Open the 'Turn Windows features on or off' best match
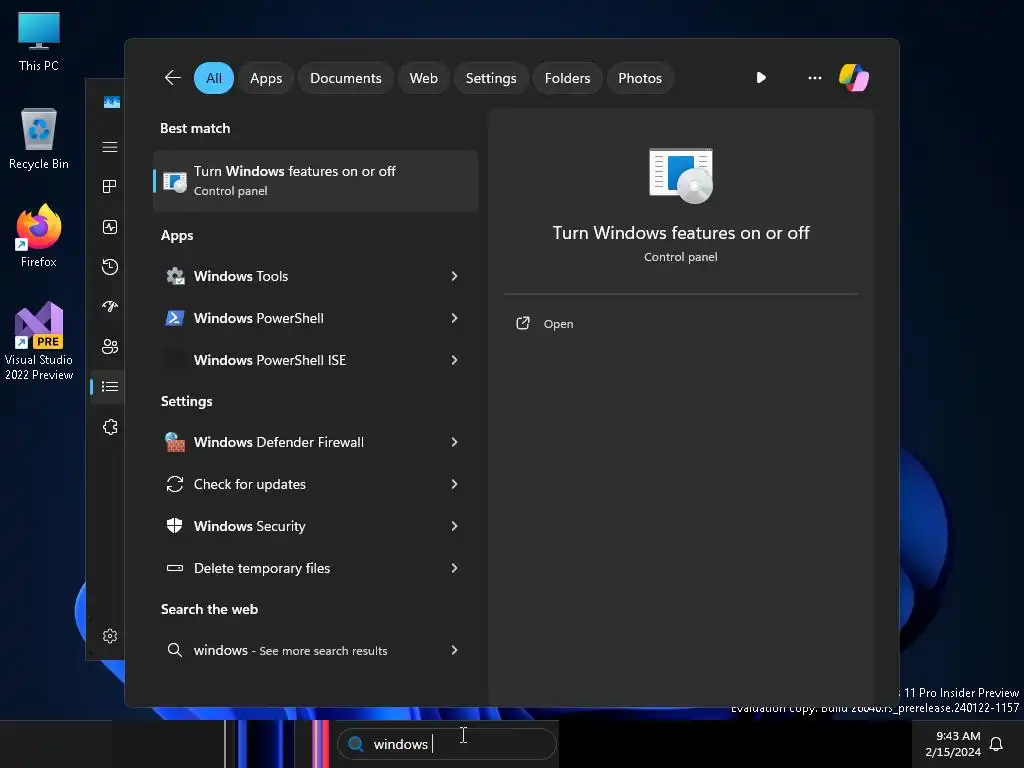 [315, 181]
